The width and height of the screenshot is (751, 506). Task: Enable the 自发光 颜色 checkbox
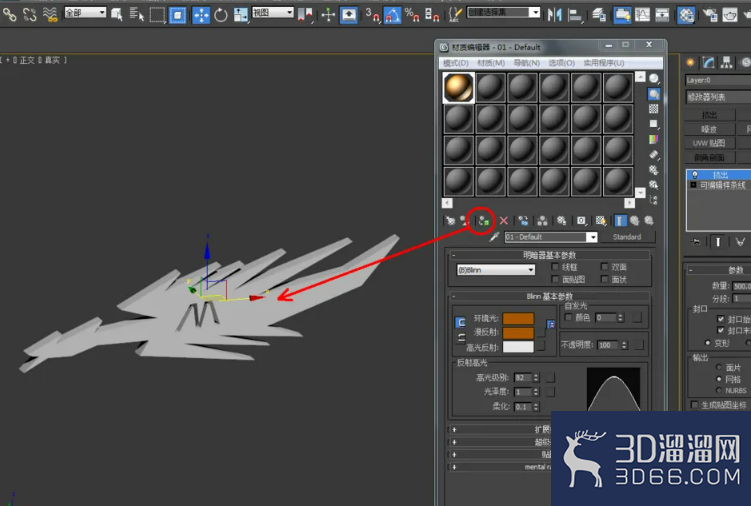(569, 317)
